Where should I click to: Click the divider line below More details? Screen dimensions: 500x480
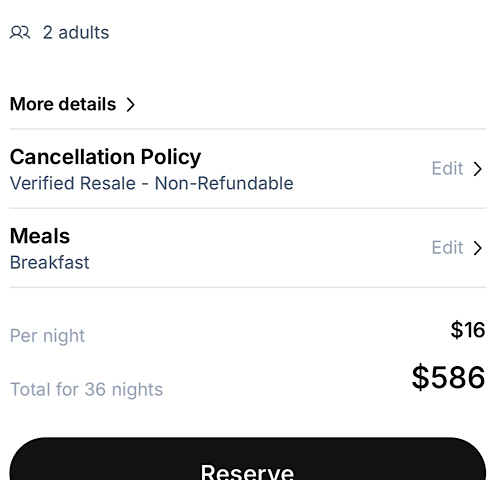click(x=248, y=129)
